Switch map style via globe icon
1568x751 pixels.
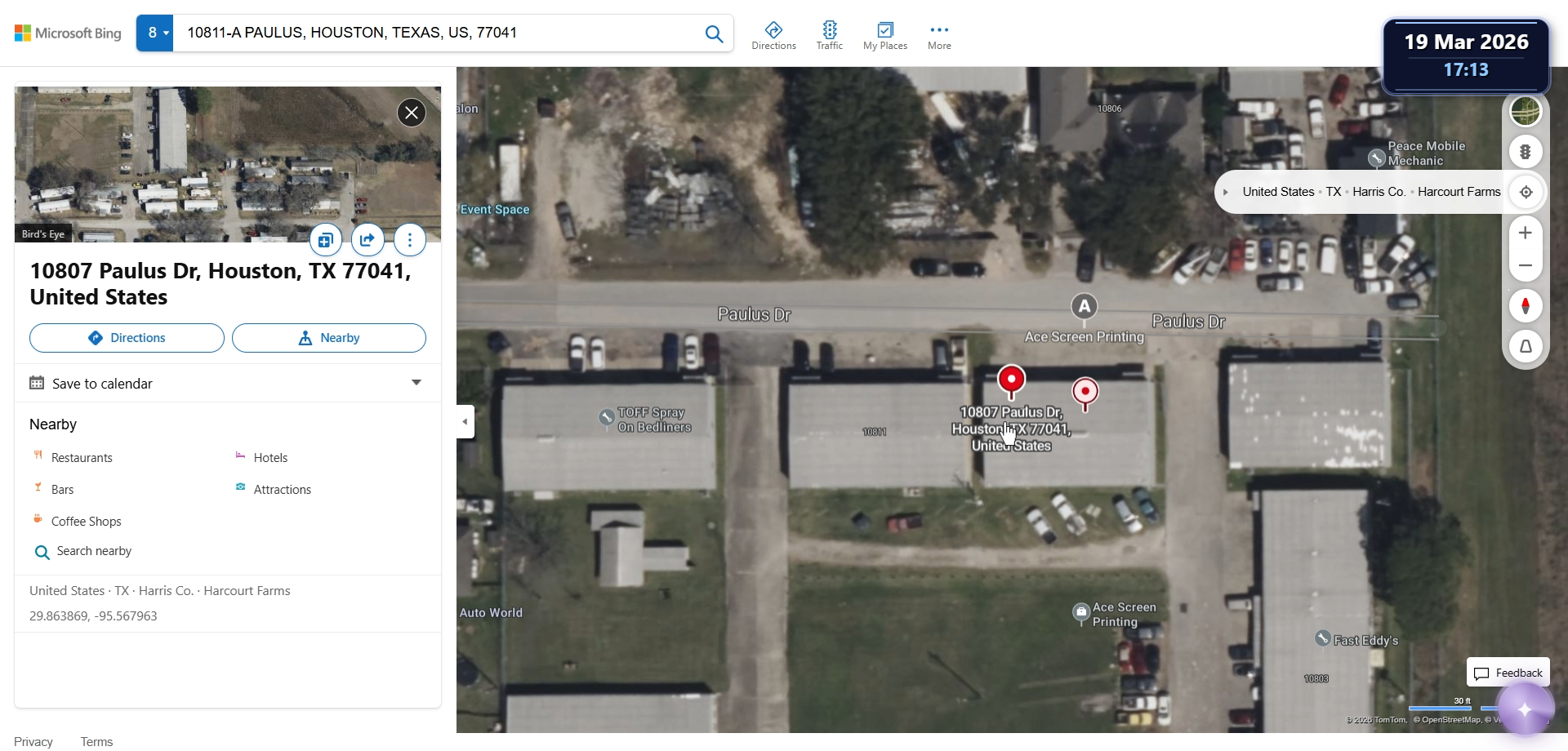[x=1526, y=111]
